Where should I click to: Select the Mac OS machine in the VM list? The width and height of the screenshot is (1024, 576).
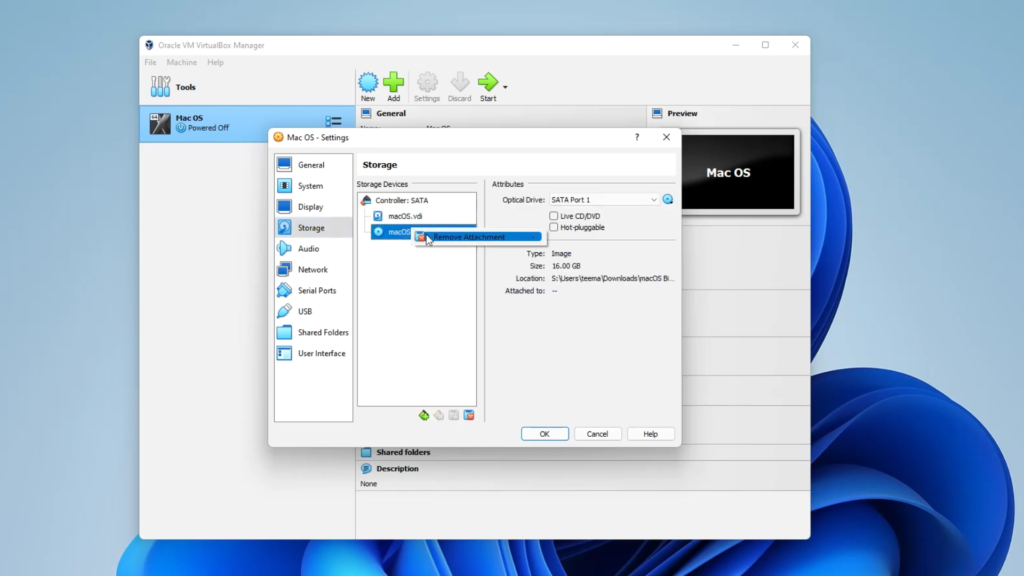point(248,123)
